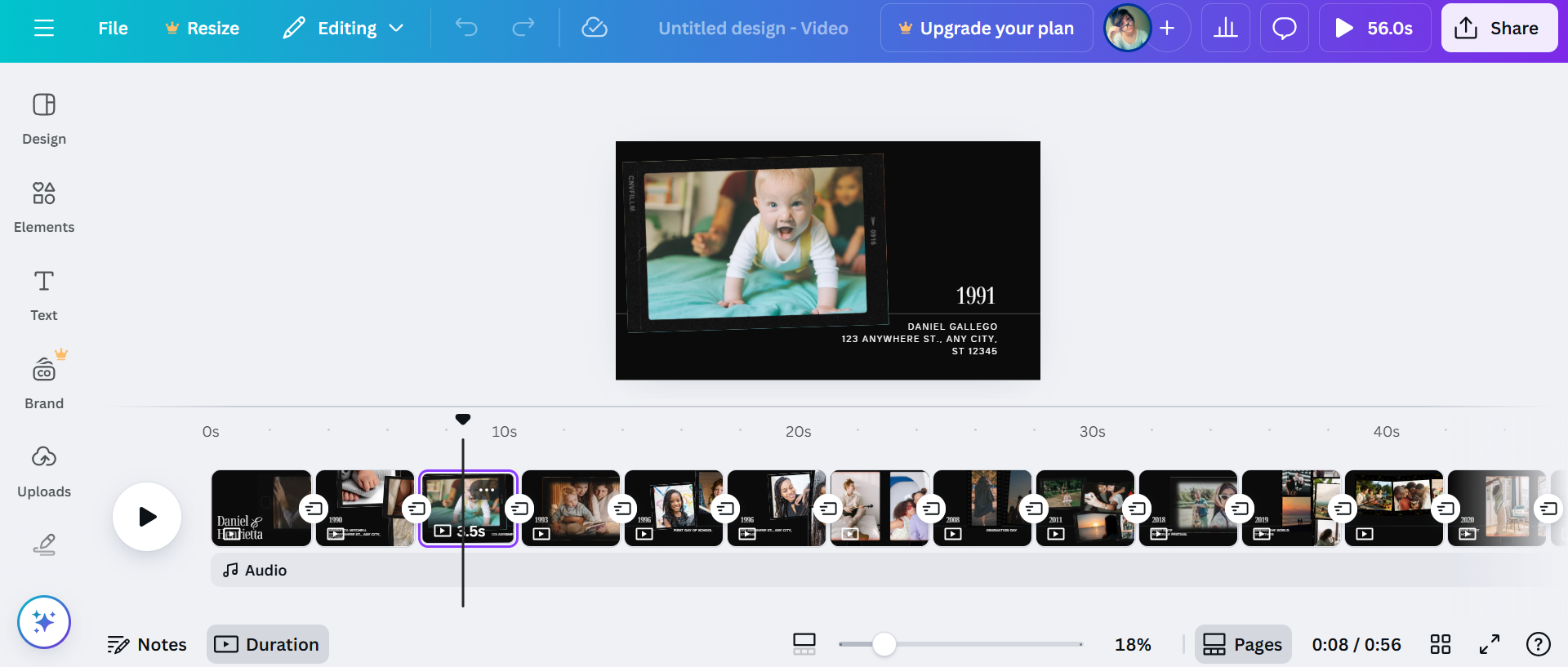
Task: Add transition after the 2020 clip
Action: click(x=1548, y=509)
